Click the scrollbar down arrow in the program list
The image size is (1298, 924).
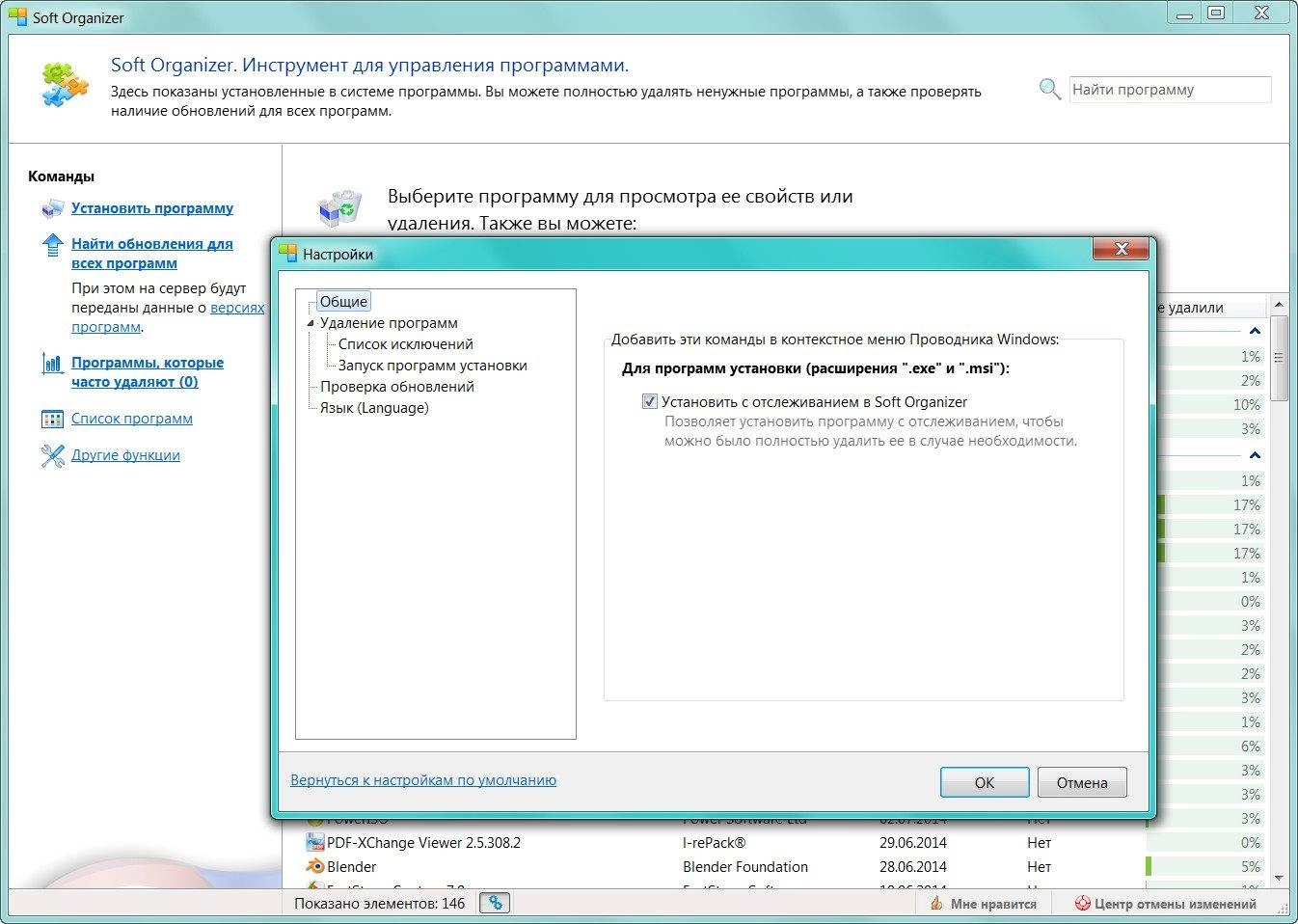[x=1279, y=879]
